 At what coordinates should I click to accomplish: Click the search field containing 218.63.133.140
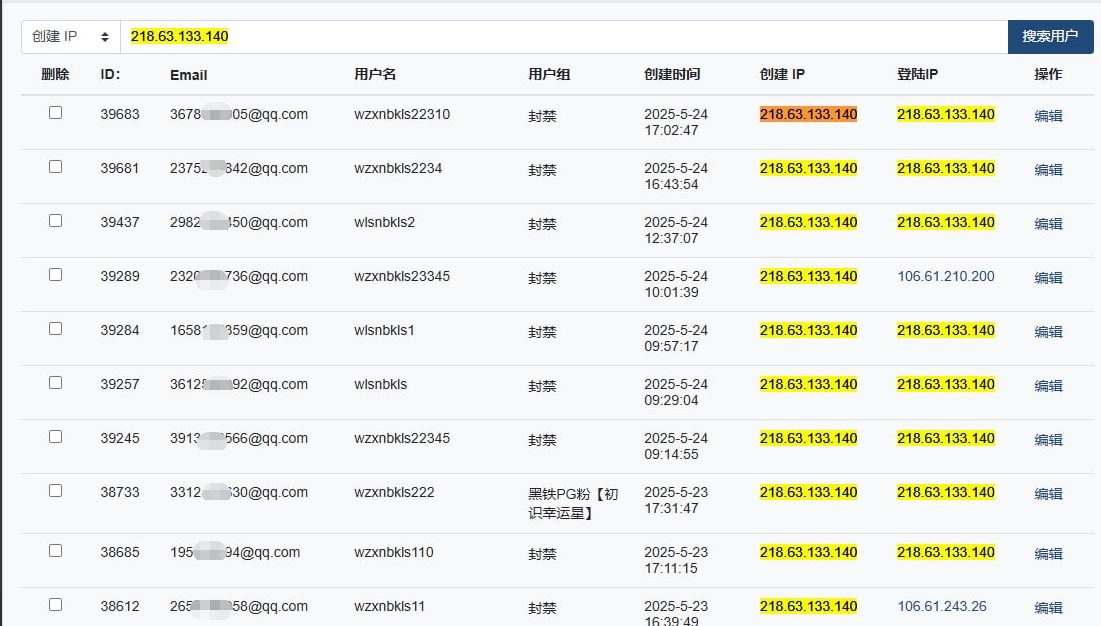564,36
